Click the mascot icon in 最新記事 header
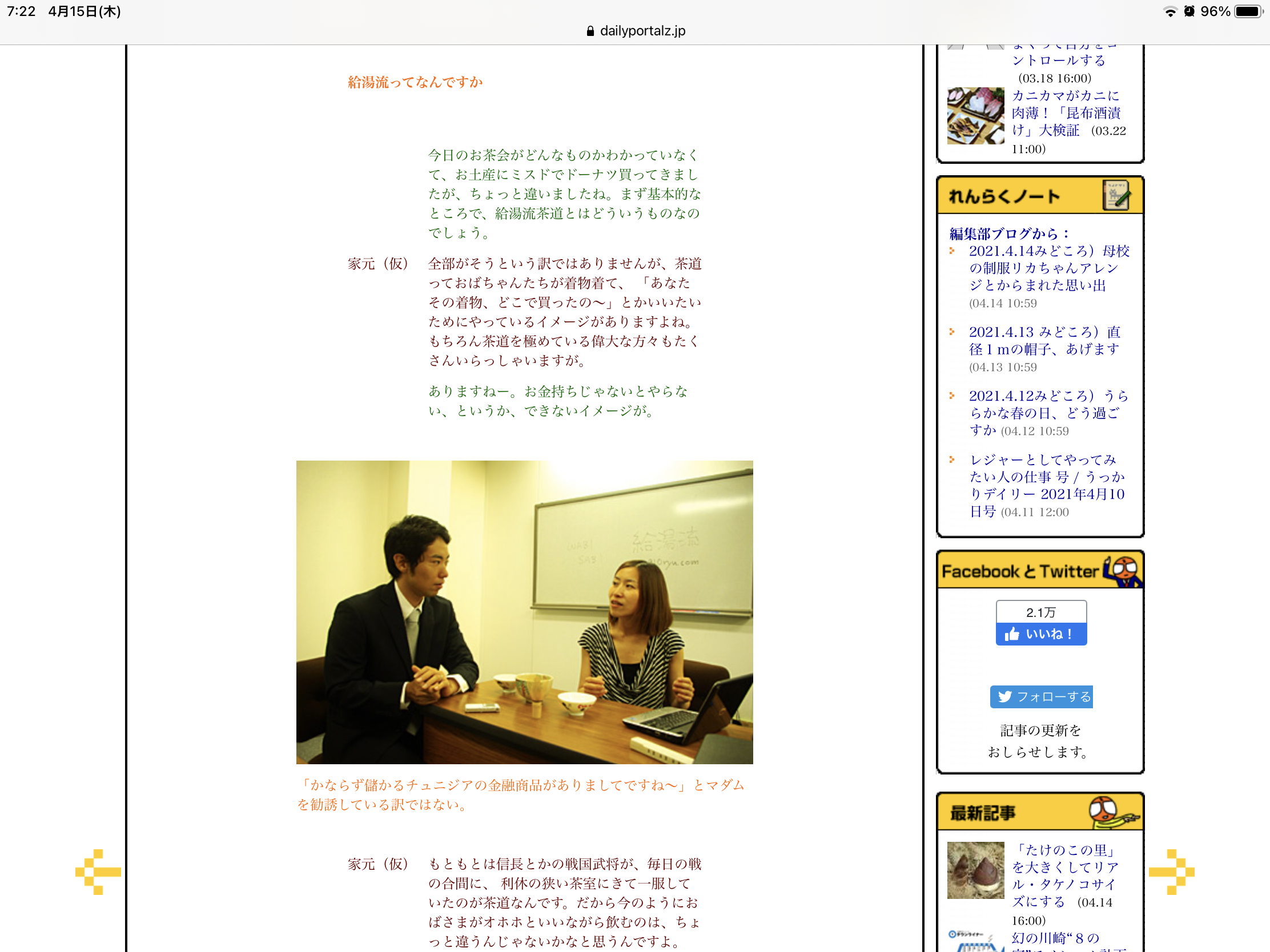This screenshot has height=952, width=1270. pyautogui.click(x=1114, y=812)
